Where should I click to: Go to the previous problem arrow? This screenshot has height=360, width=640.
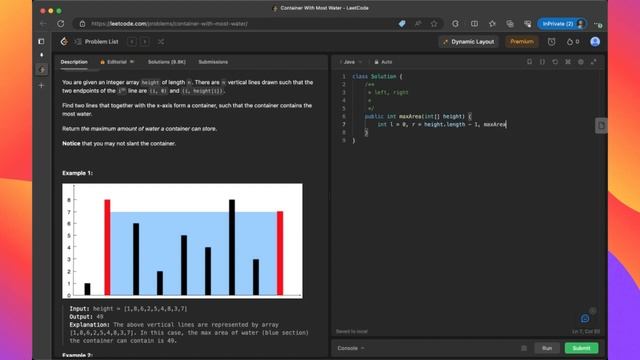[x=132, y=42]
